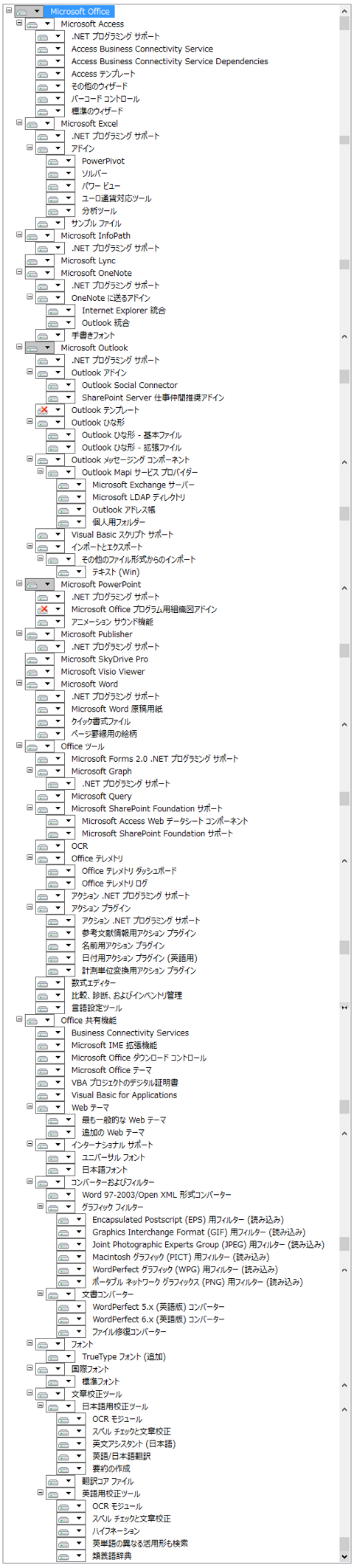Viewport: 354px width, 1568px height.
Task: Click the drive icon beside Microsoft Office root
Action: (22, 12)
